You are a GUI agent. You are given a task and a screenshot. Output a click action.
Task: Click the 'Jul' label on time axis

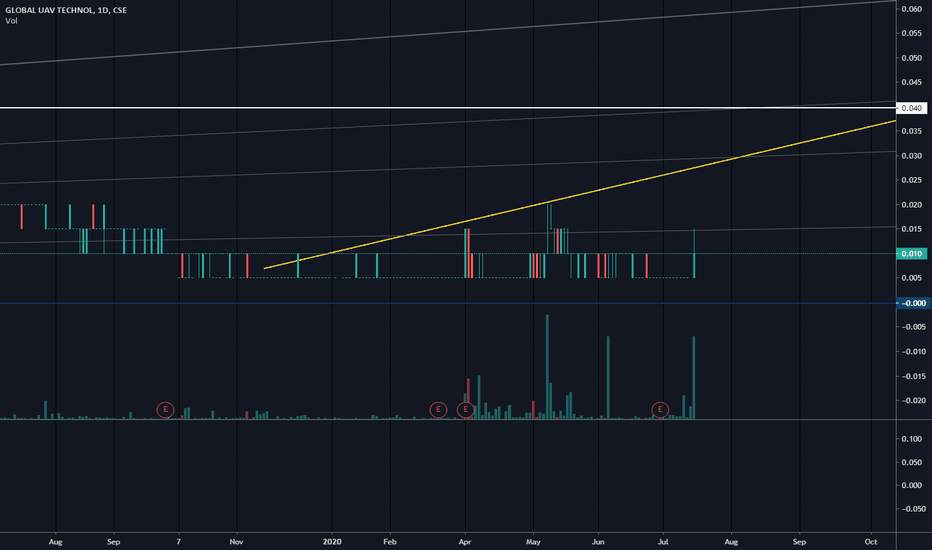[663, 542]
